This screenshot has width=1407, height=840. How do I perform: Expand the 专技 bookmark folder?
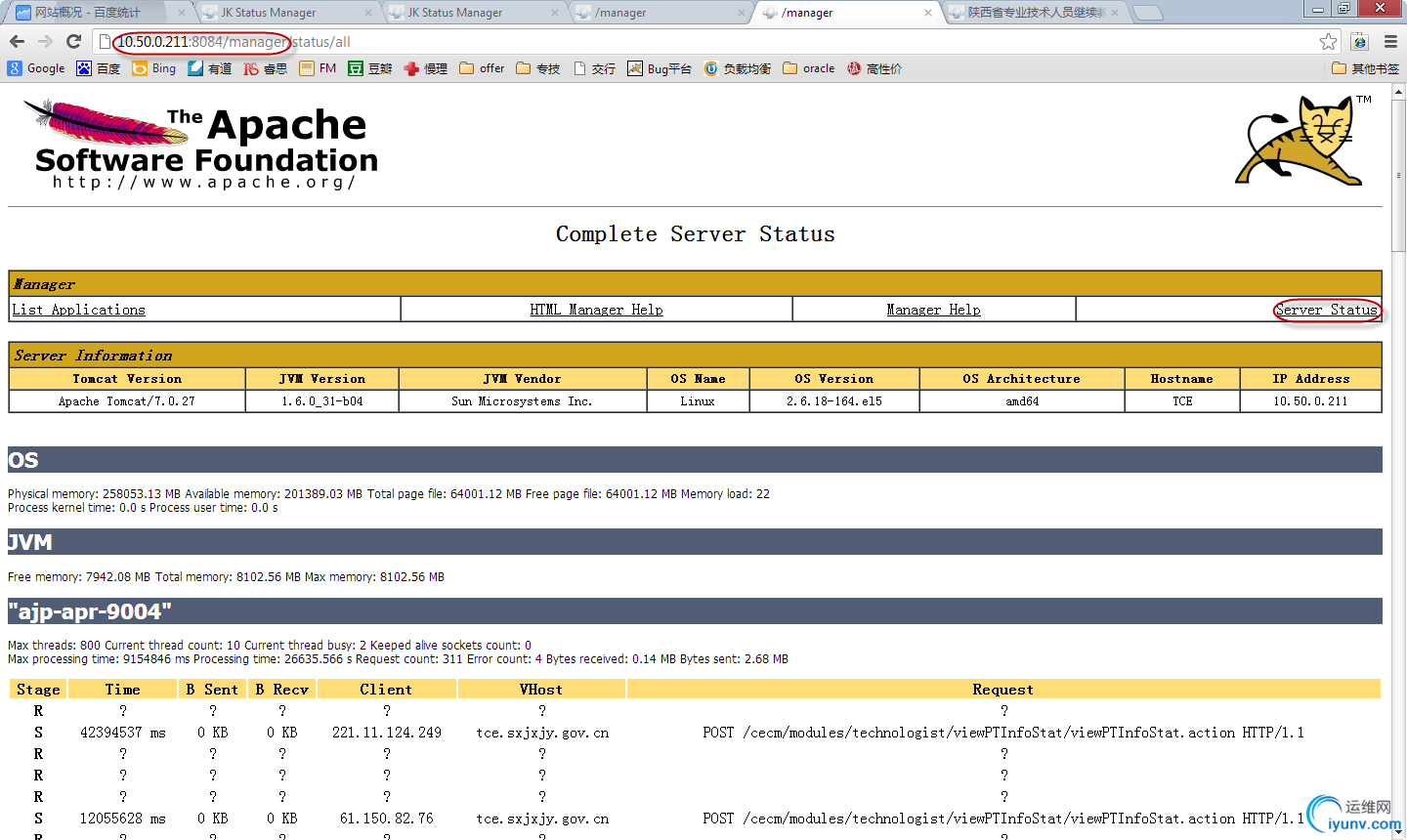coord(538,68)
